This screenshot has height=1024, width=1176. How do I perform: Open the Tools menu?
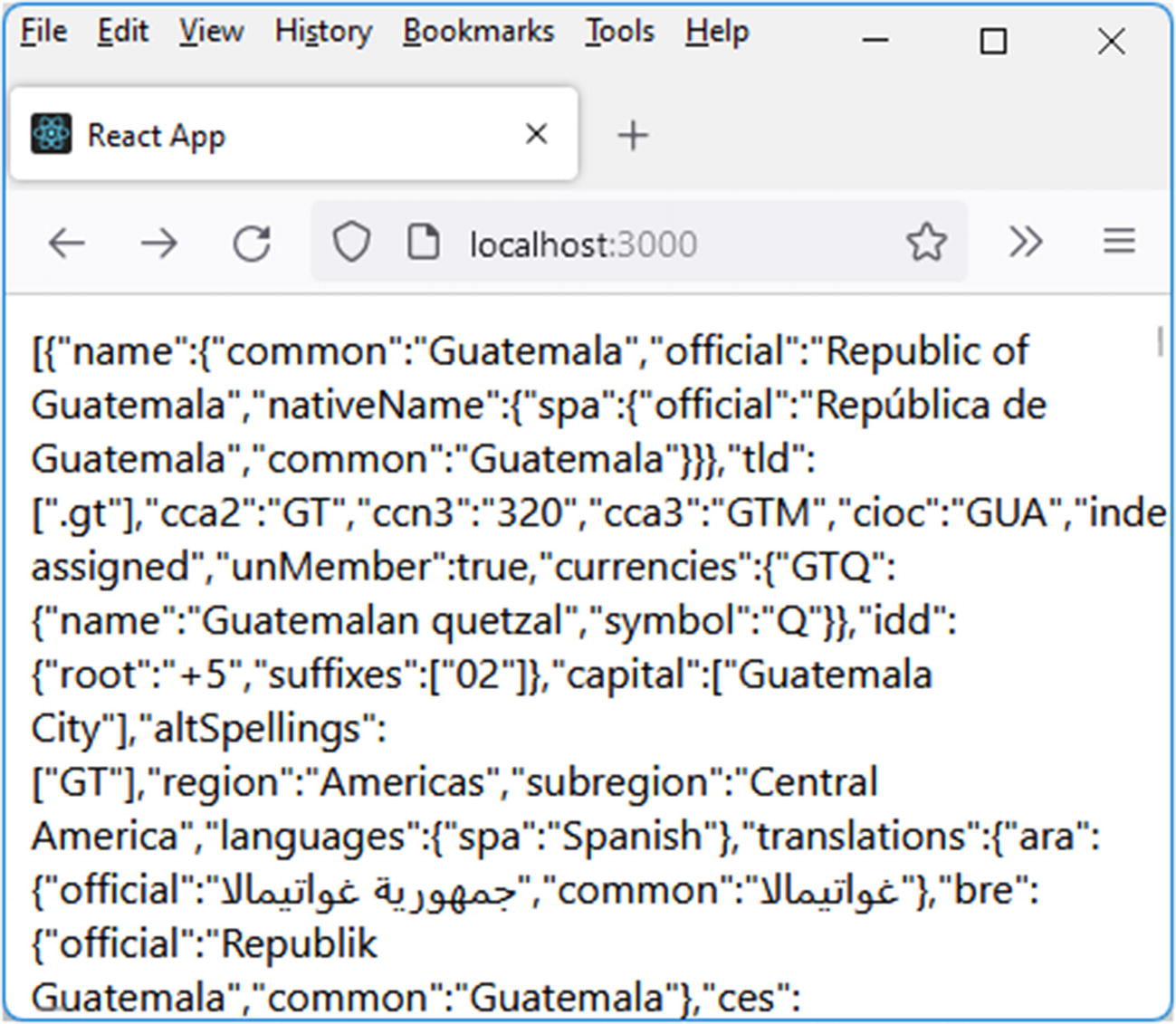click(619, 32)
